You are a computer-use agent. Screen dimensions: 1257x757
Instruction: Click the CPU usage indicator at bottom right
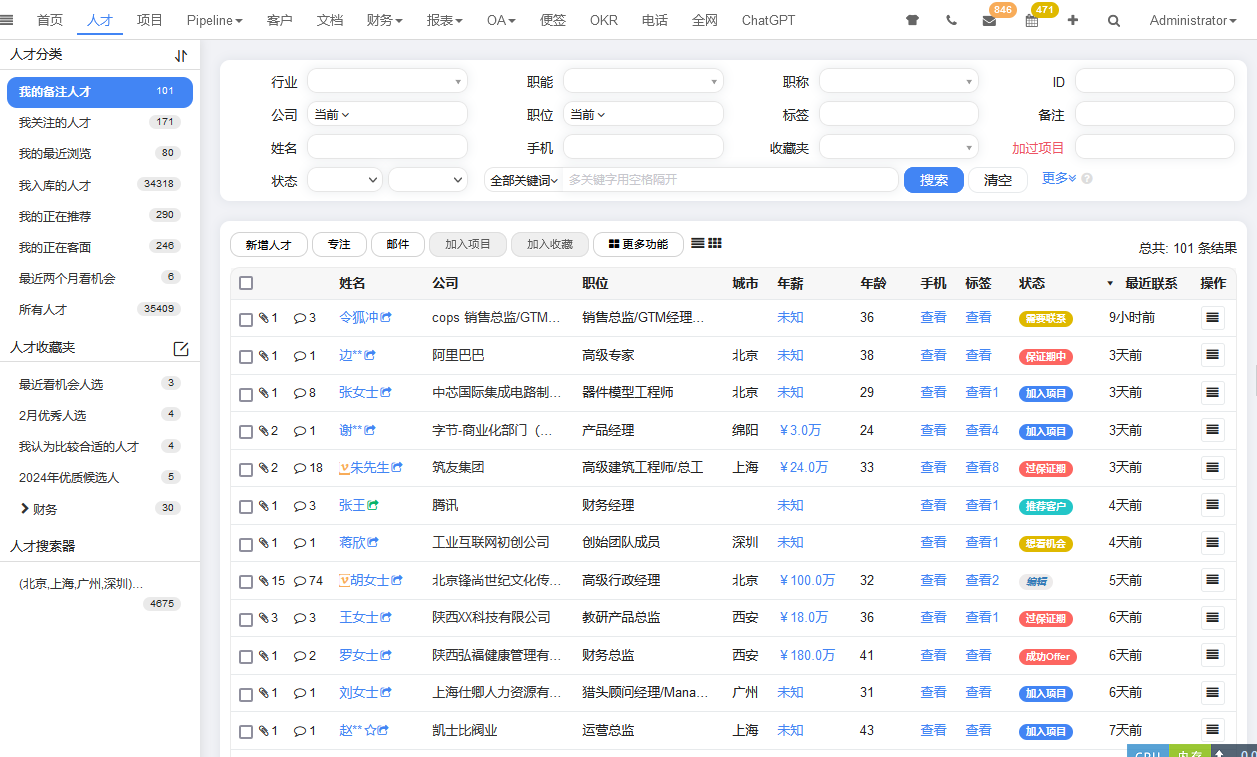pyautogui.click(x=1147, y=752)
